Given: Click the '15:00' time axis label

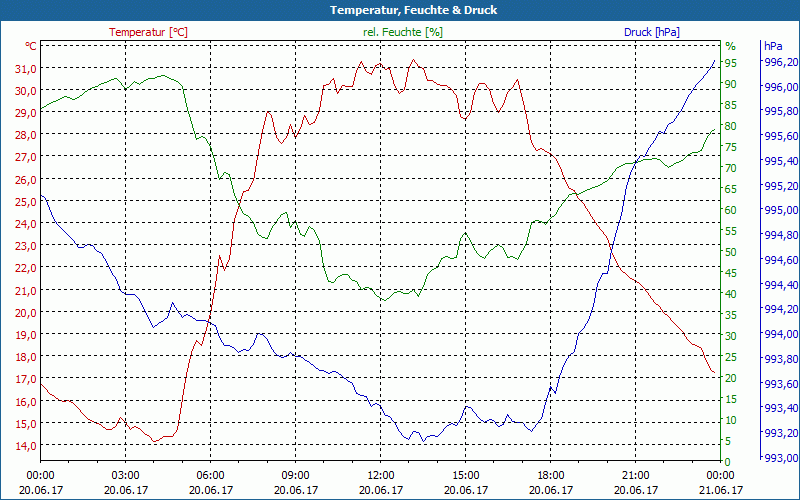Looking at the screenshot, I should [x=465, y=476].
